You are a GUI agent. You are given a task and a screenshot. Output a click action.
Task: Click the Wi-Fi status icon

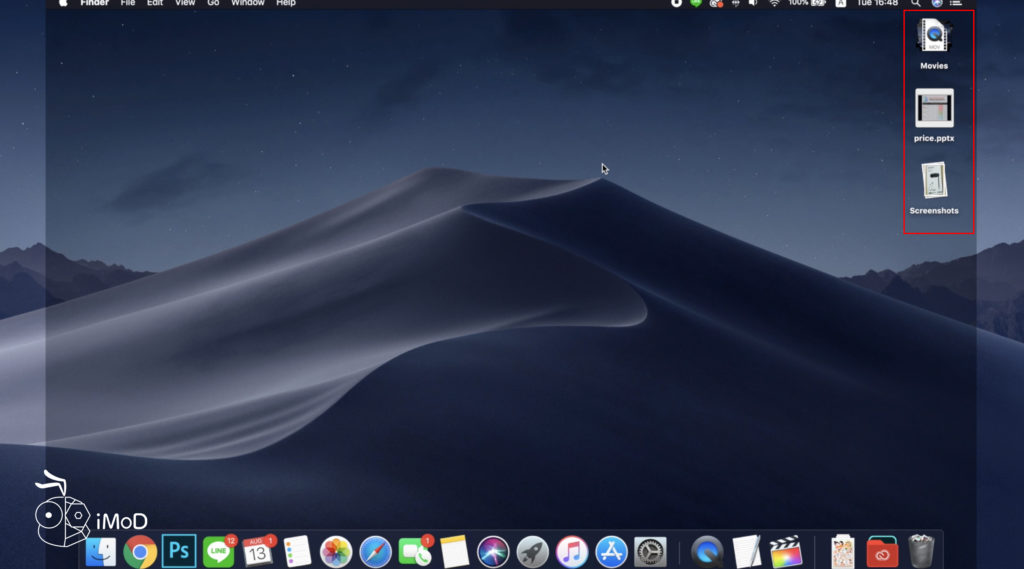775,3
